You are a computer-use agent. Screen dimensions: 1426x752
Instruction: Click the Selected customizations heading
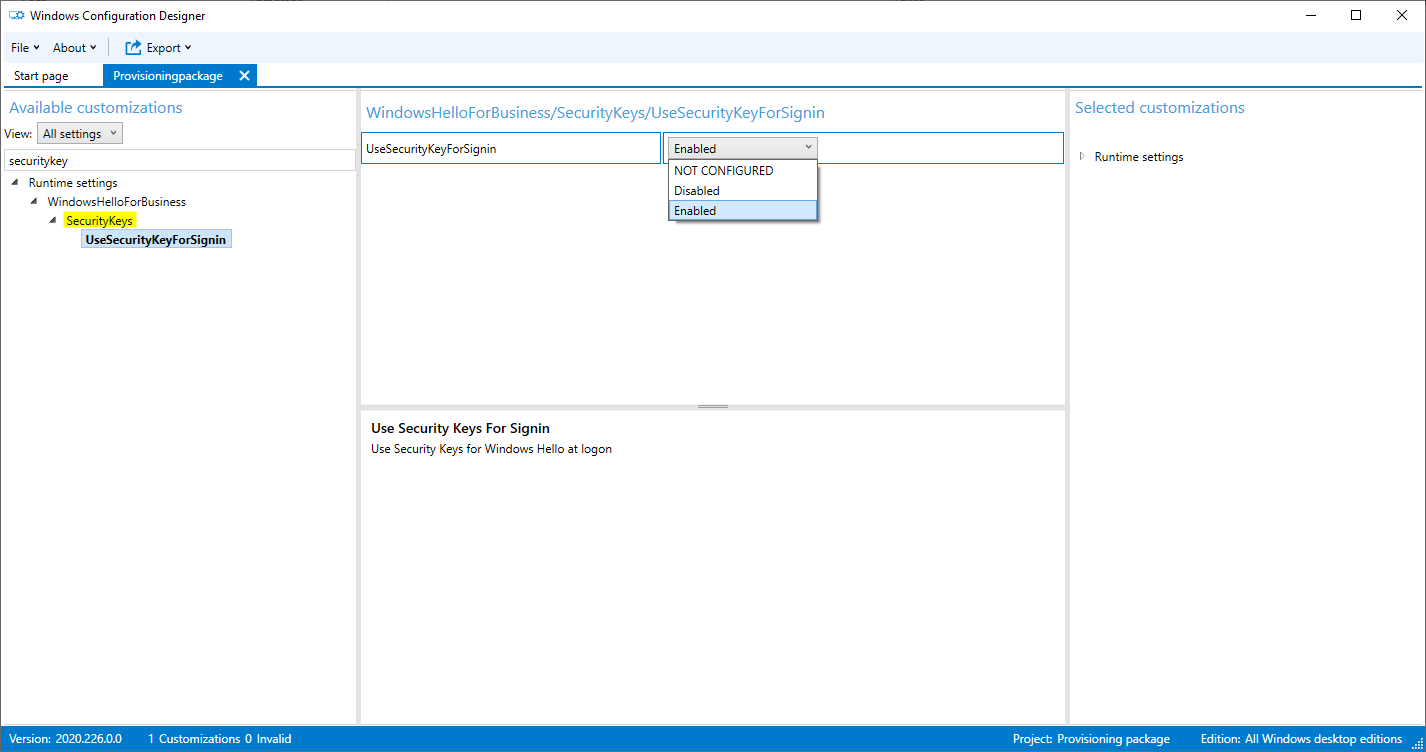tap(1160, 108)
